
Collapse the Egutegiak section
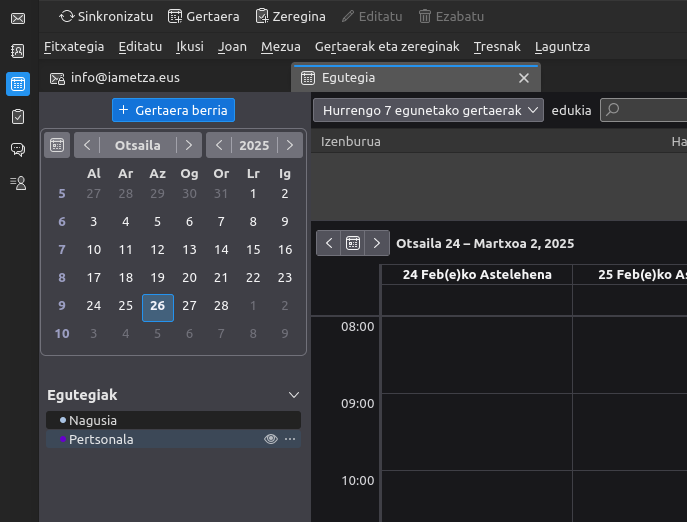coord(293,395)
